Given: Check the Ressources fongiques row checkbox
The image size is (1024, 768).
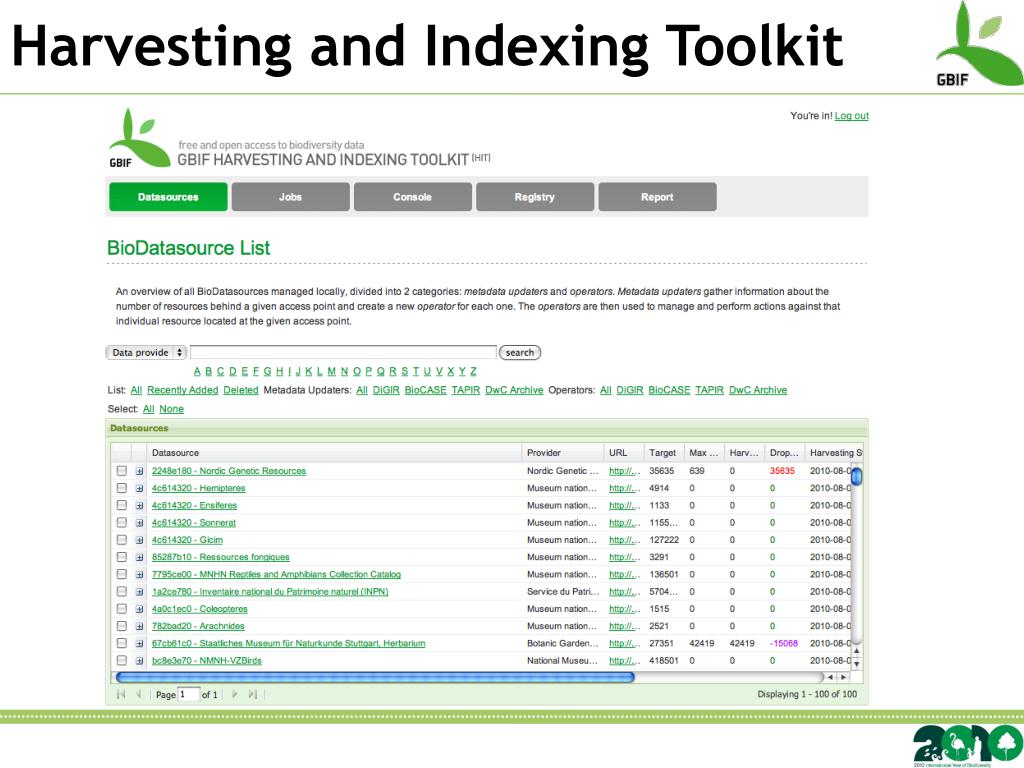Looking at the screenshot, I should [121, 557].
